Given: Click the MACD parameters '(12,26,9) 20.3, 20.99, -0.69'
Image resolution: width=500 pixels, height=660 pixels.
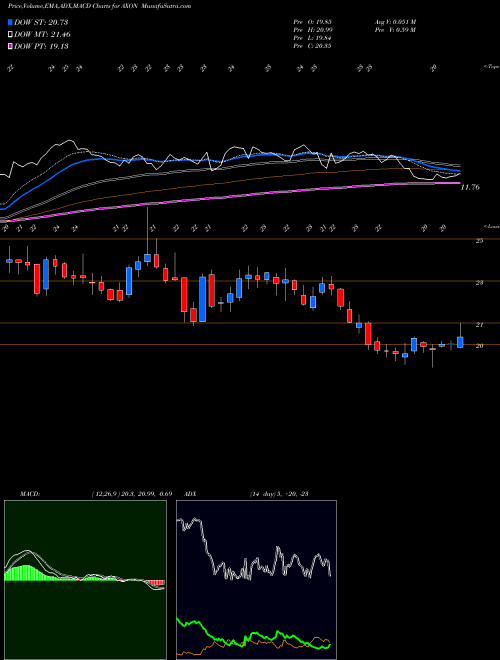Looking at the screenshot, I should point(131,494).
